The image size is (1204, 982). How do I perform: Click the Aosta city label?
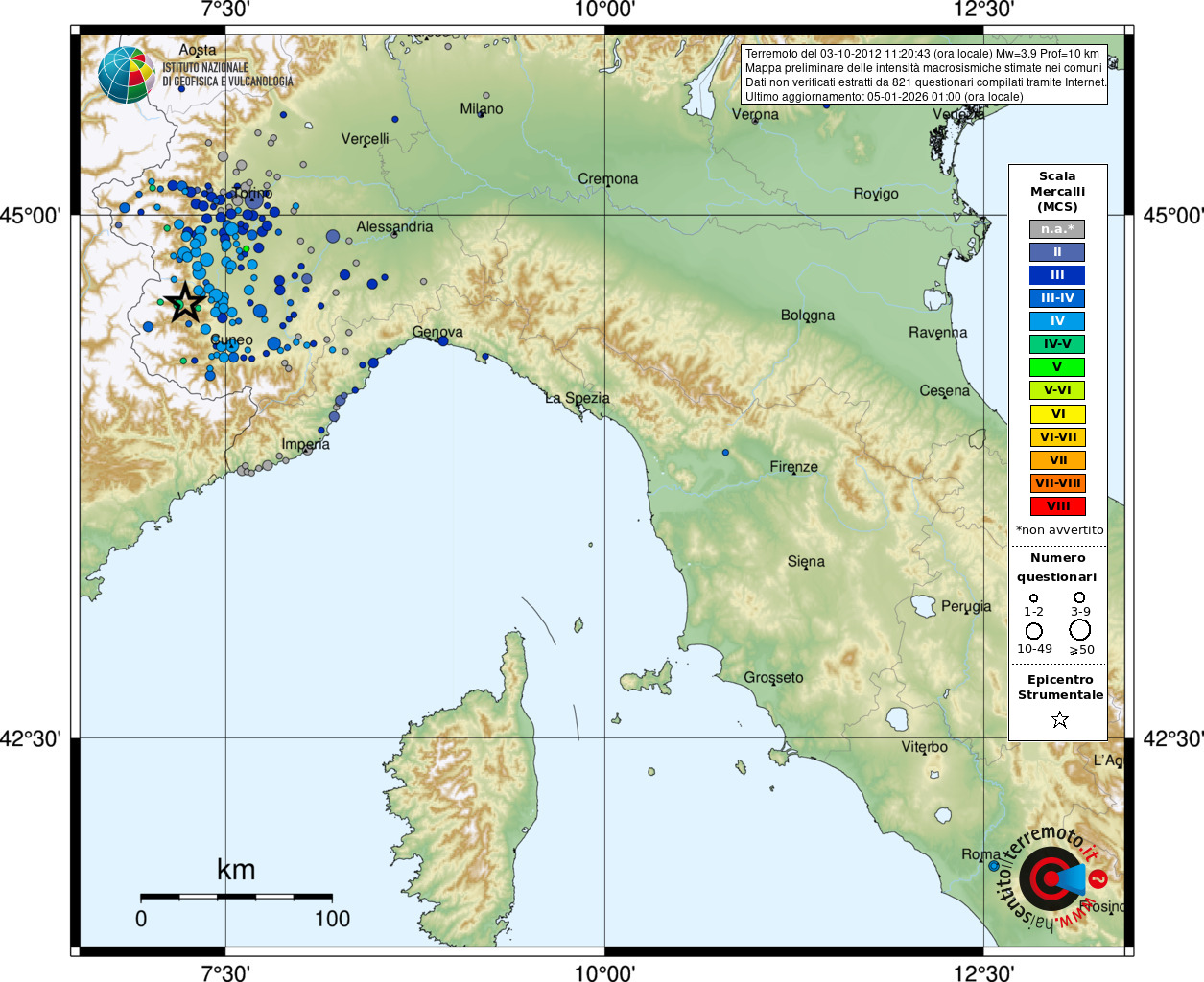(x=198, y=50)
